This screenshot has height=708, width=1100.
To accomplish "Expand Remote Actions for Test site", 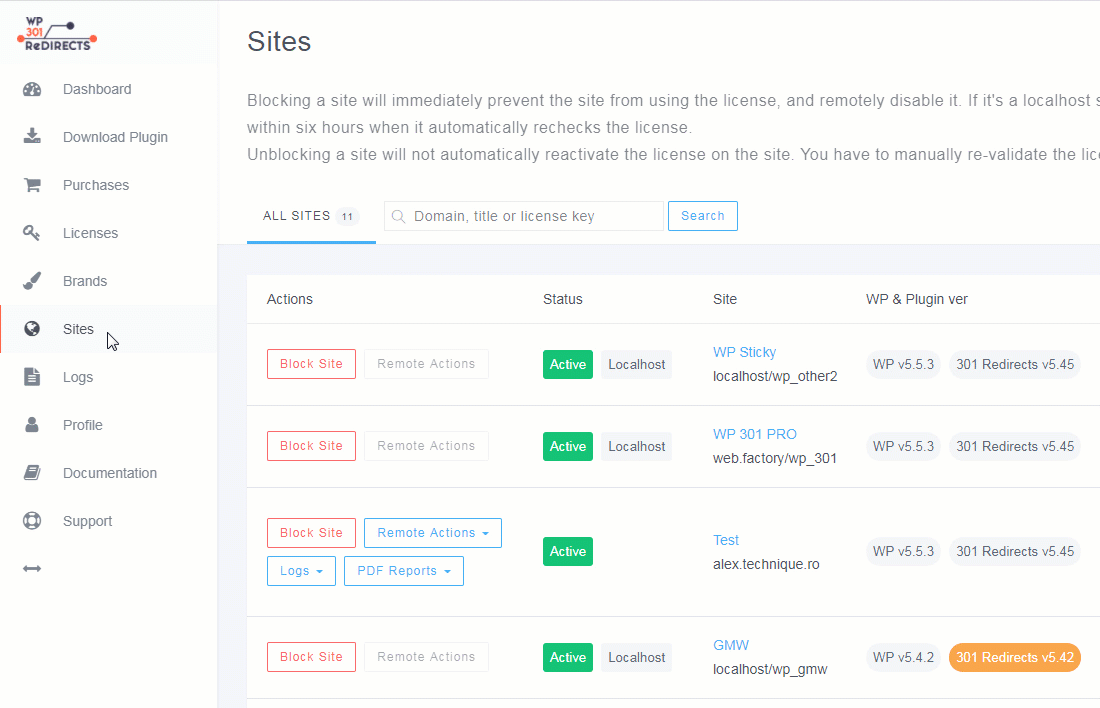I will (x=433, y=533).
